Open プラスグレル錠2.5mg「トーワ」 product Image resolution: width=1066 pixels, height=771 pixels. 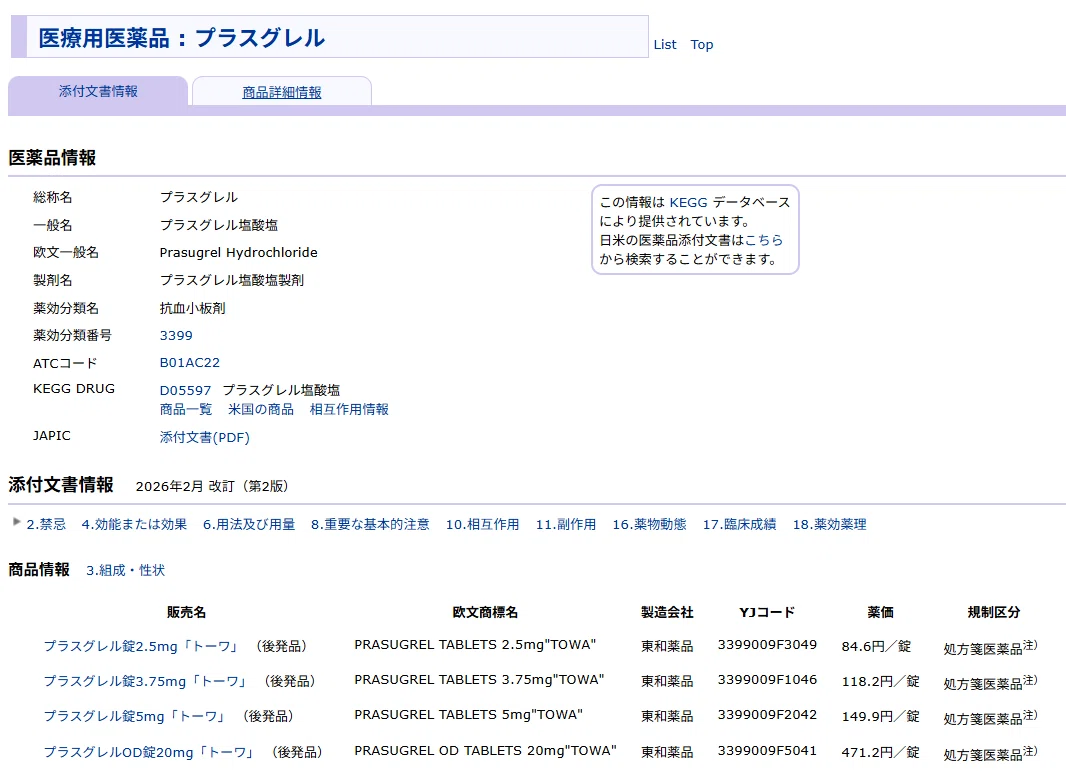pos(141,646)
